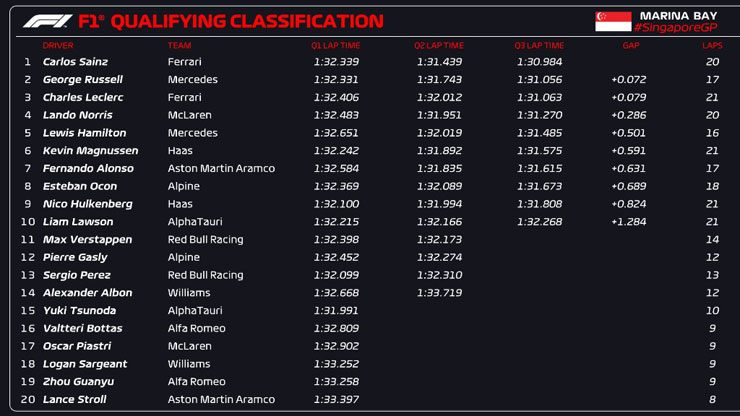The height and width of the screenshot is (416, 740).
Task: Click driver name Carlos Sainz
Action: pyautogui.click(x=74, y=62)
